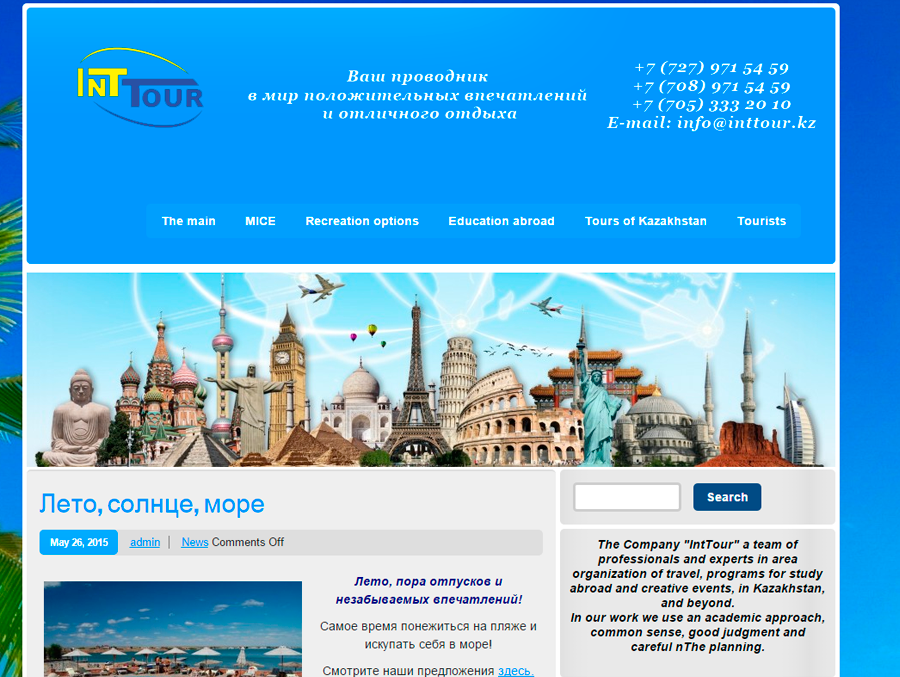Click the Search button
The image size is (900, 677).
727,497
